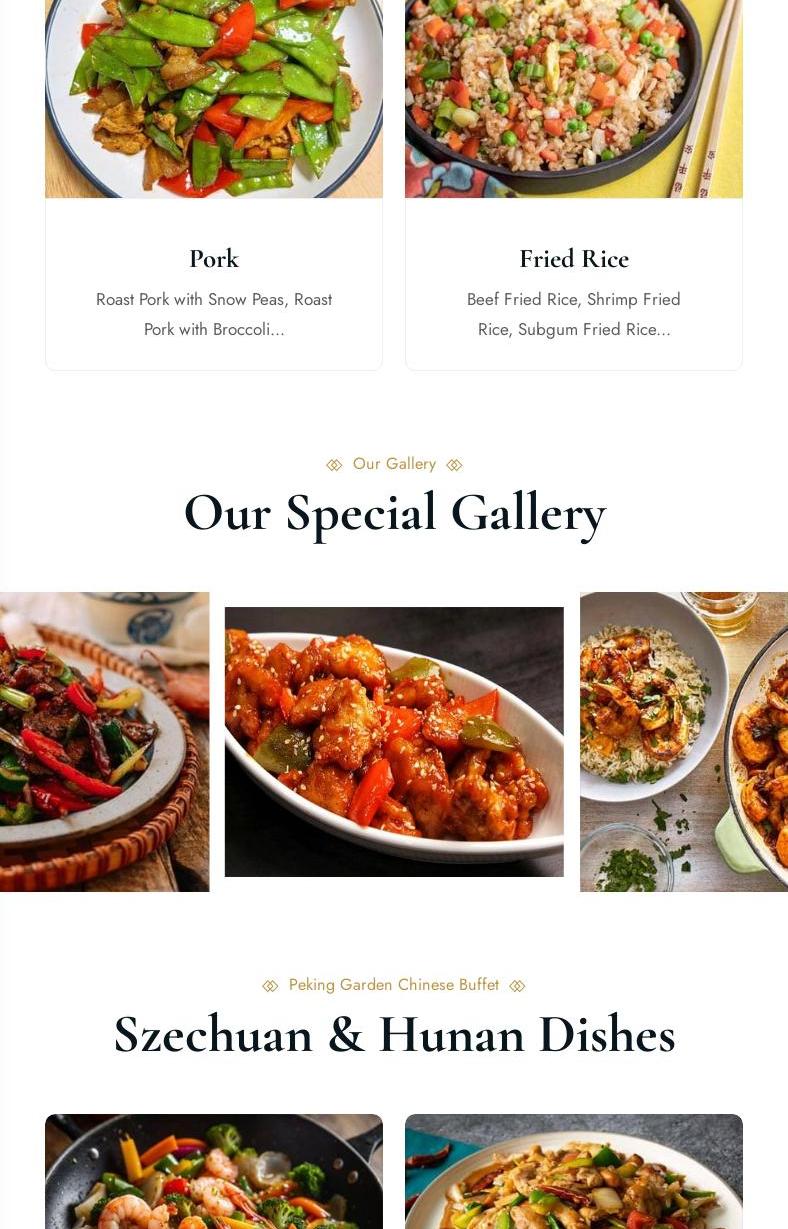Open the Fried Rice category title
The height and width of the screenshot is (1229, 788).
click(x=574, y=259)
